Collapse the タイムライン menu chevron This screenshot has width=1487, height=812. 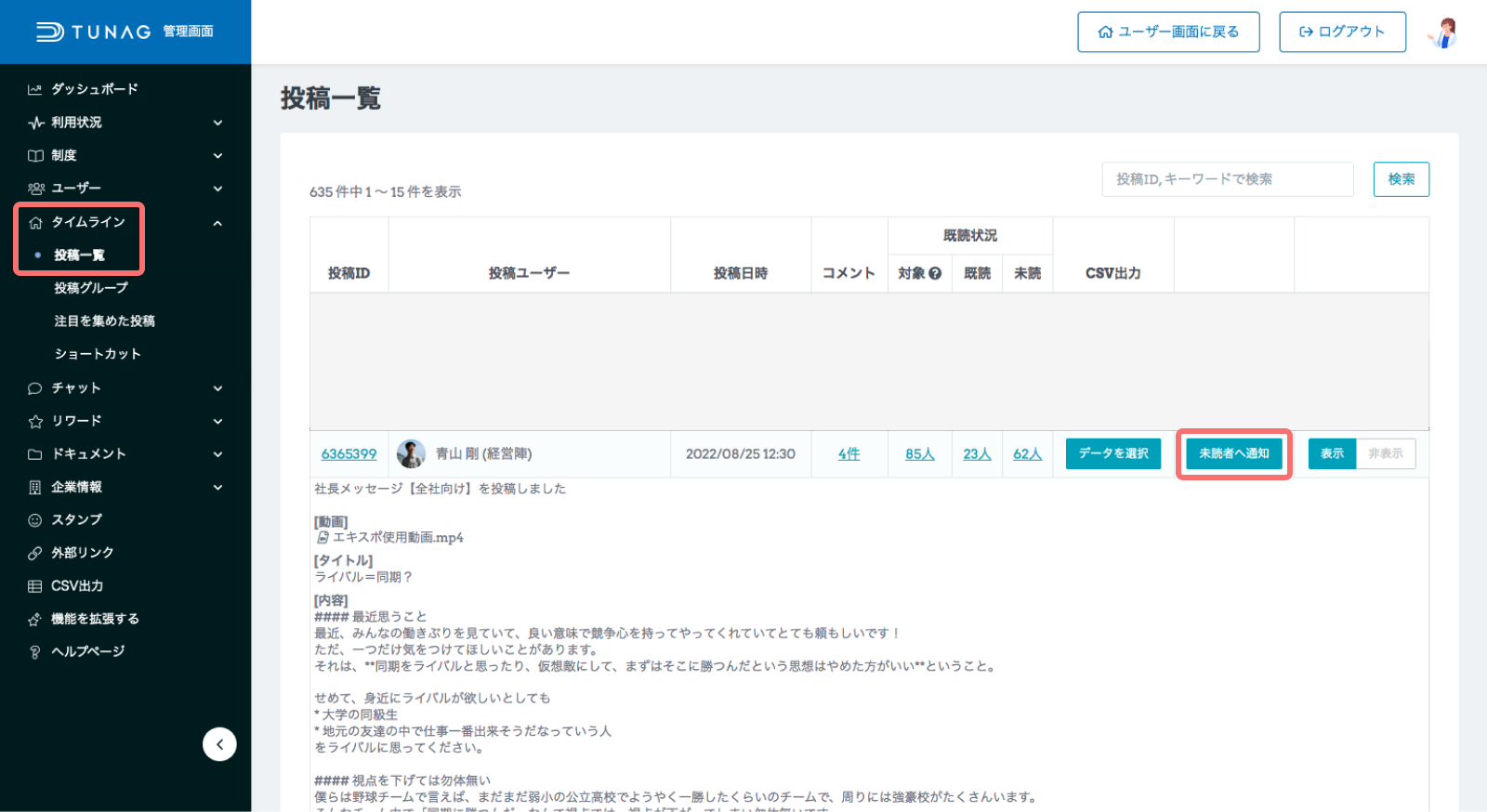coord(217,223)
